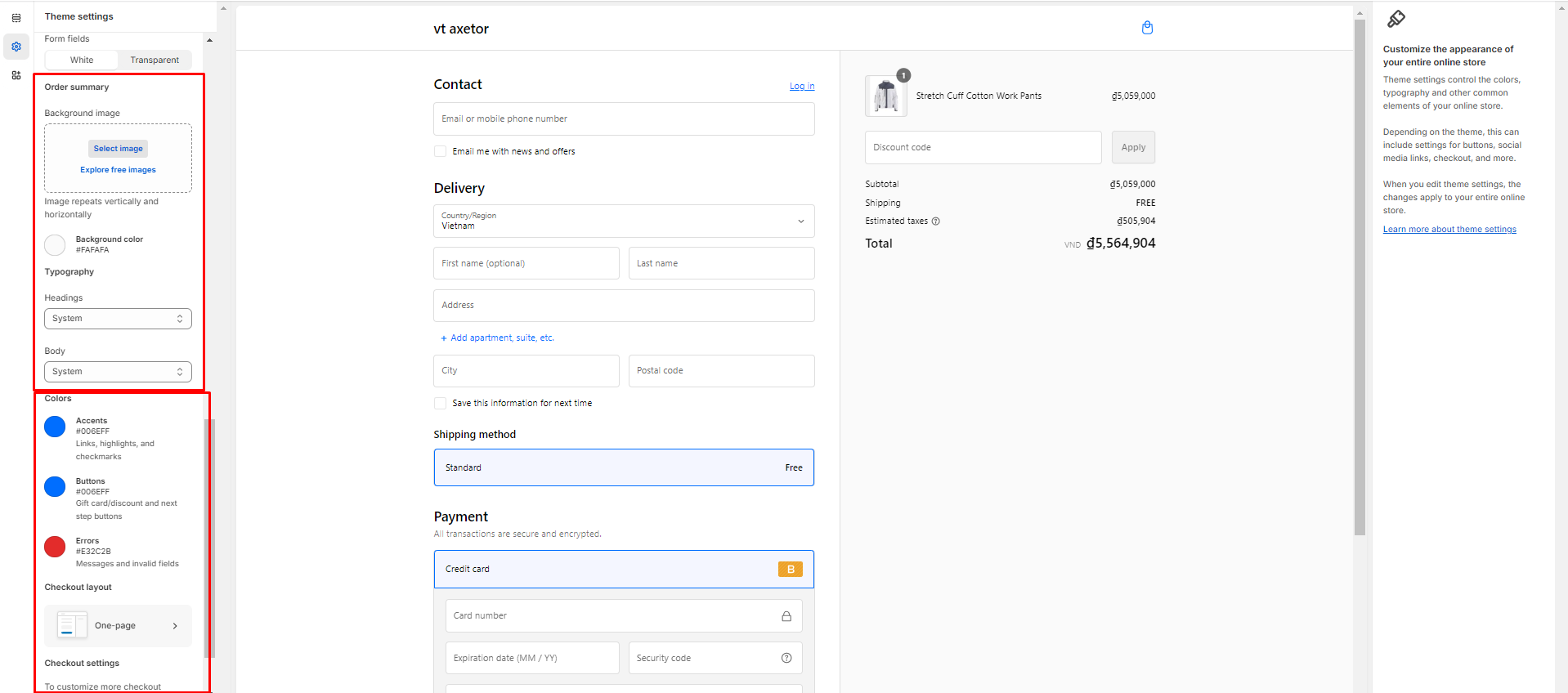The height and width of the screenshot is (693, 1568).
Task: Click the credit card B badge icon
Action: click(x=790, y=570)
